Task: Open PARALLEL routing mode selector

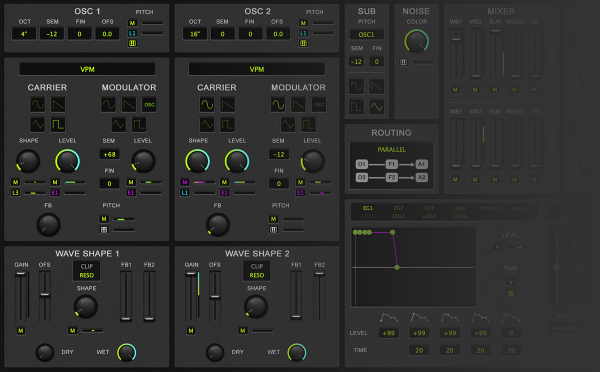Action: (391, 150)
